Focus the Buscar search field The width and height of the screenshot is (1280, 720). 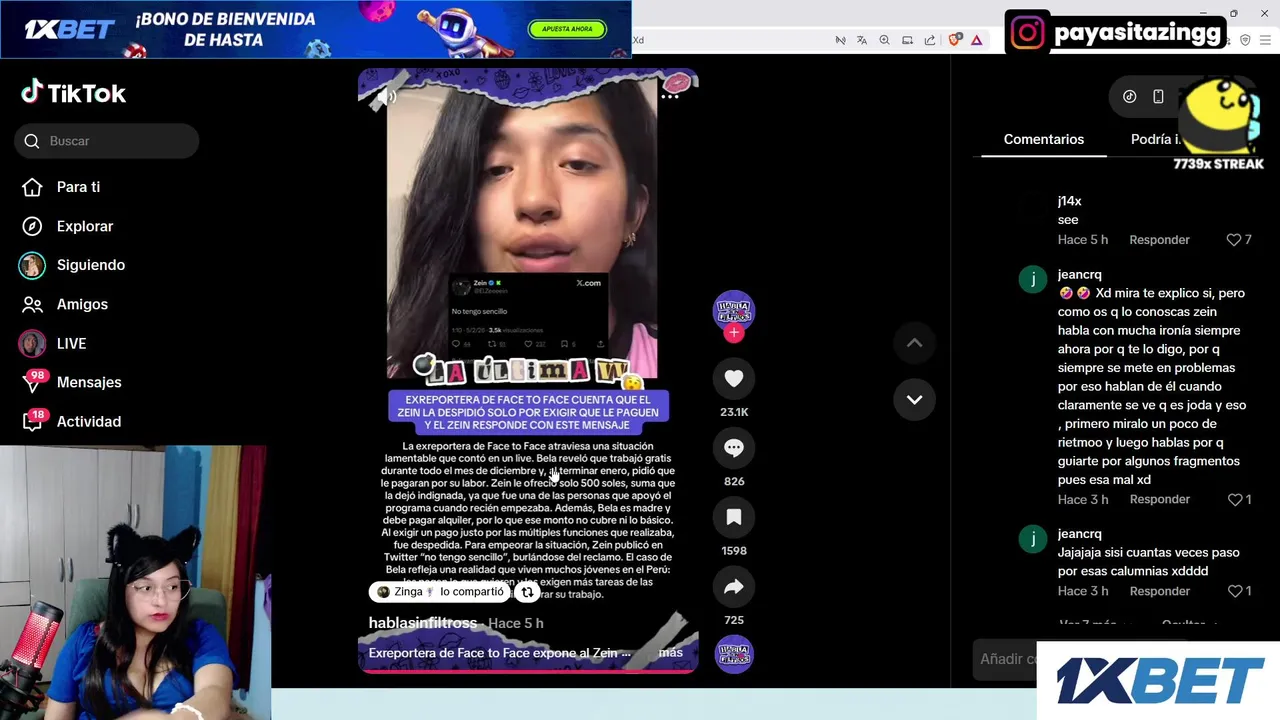107,141
